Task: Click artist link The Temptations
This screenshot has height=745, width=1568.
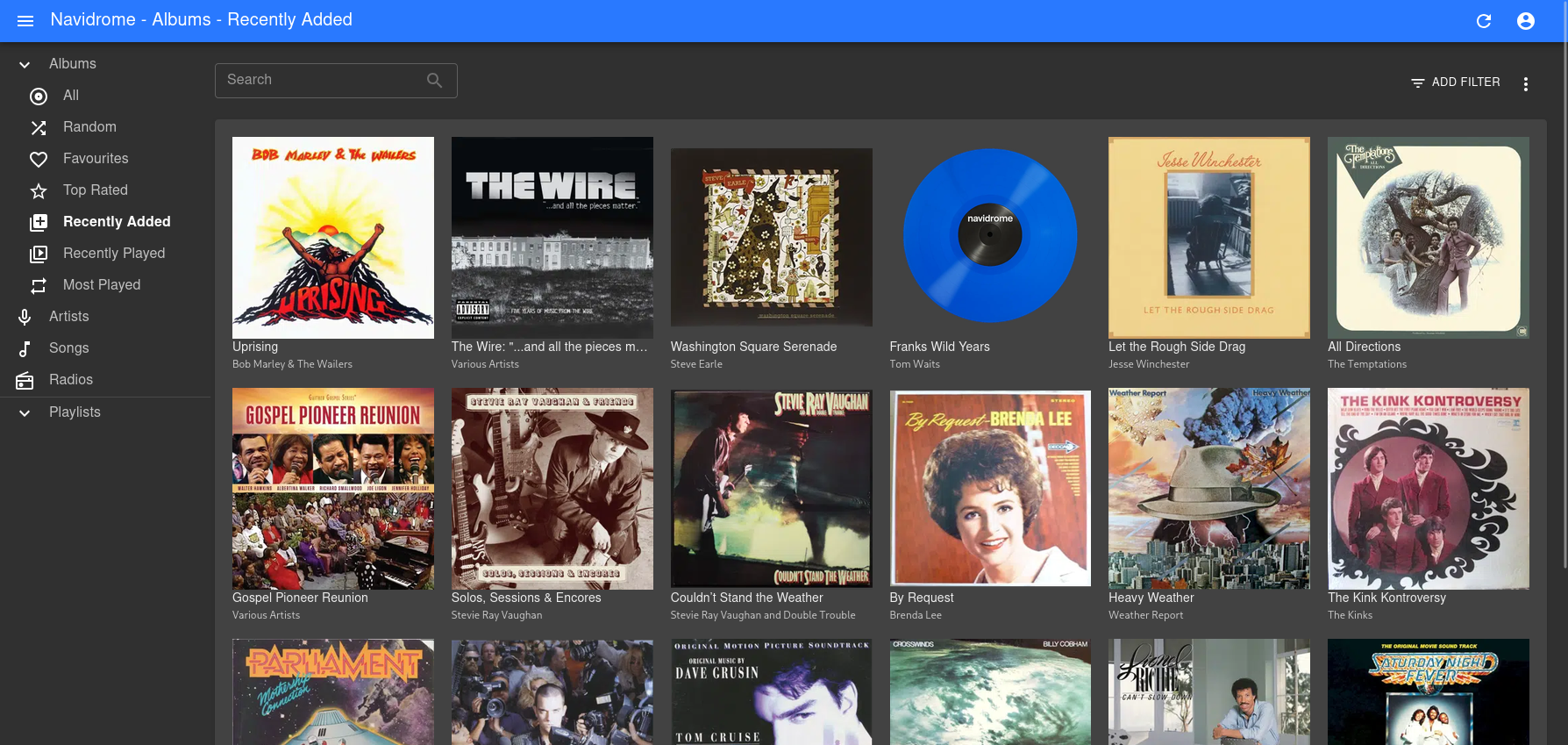Action: 1367,364
